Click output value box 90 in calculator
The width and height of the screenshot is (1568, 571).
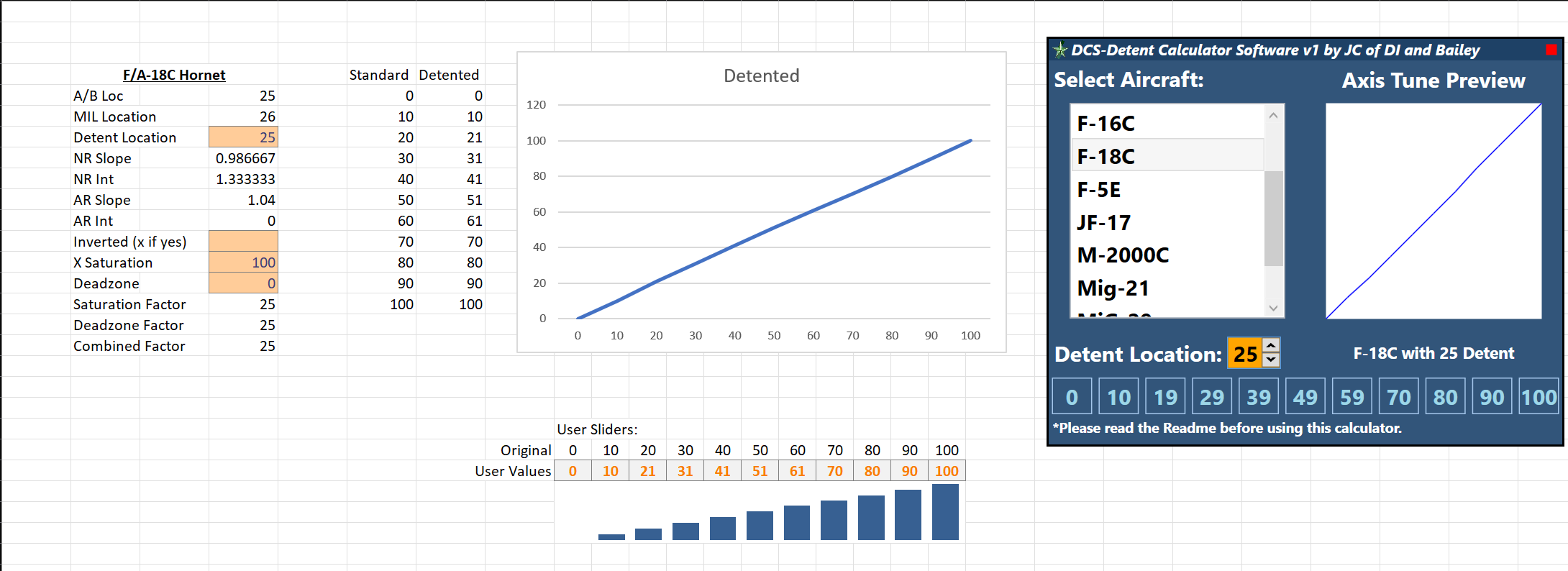(x=1492, y=396)
